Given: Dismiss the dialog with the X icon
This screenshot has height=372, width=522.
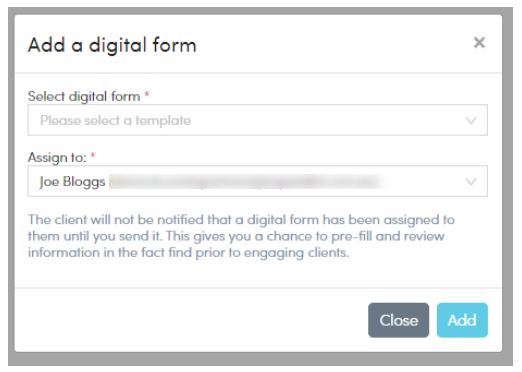Looking at the screenshot, I should click(x=479, y=43).
